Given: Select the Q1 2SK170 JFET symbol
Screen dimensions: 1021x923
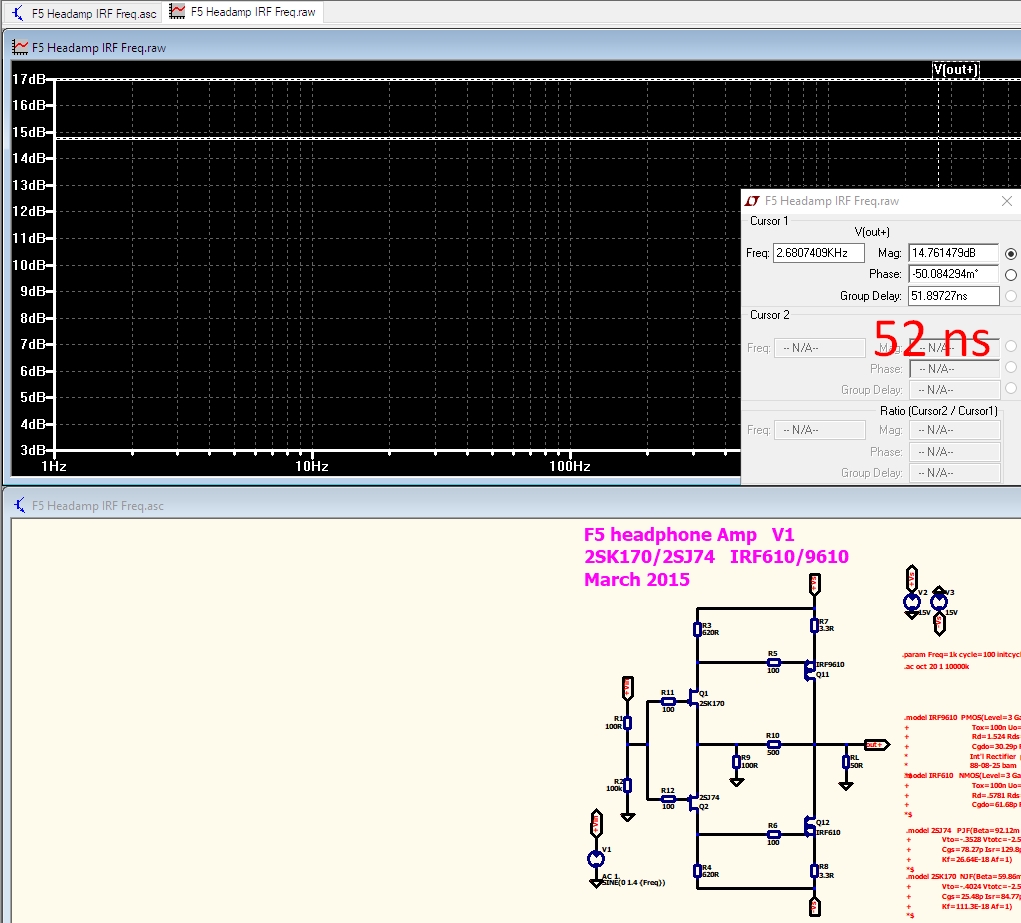Looking at the screenshot, I should click(692, 697).
